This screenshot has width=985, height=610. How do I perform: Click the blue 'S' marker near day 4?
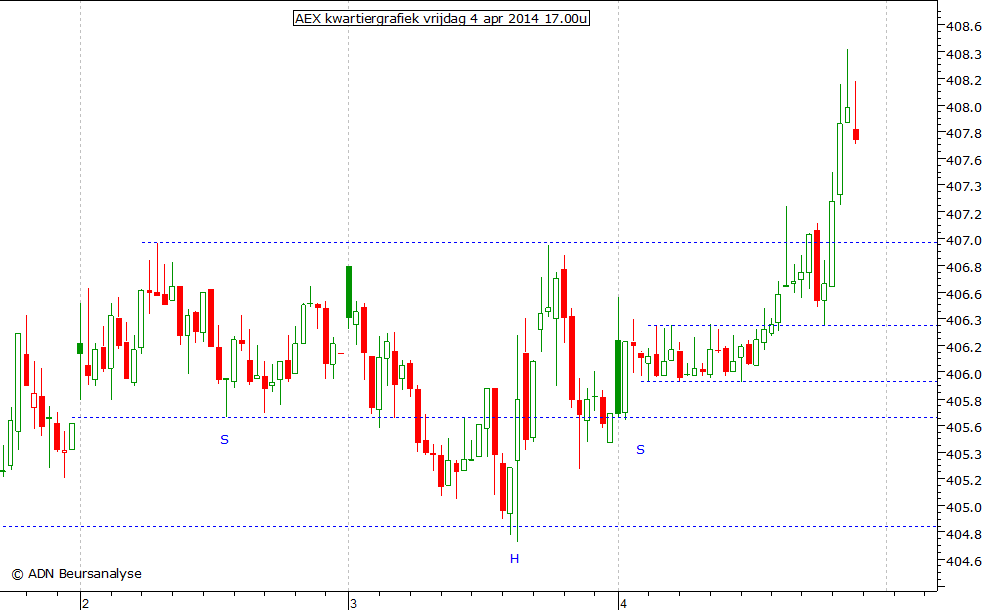(640, 450)
